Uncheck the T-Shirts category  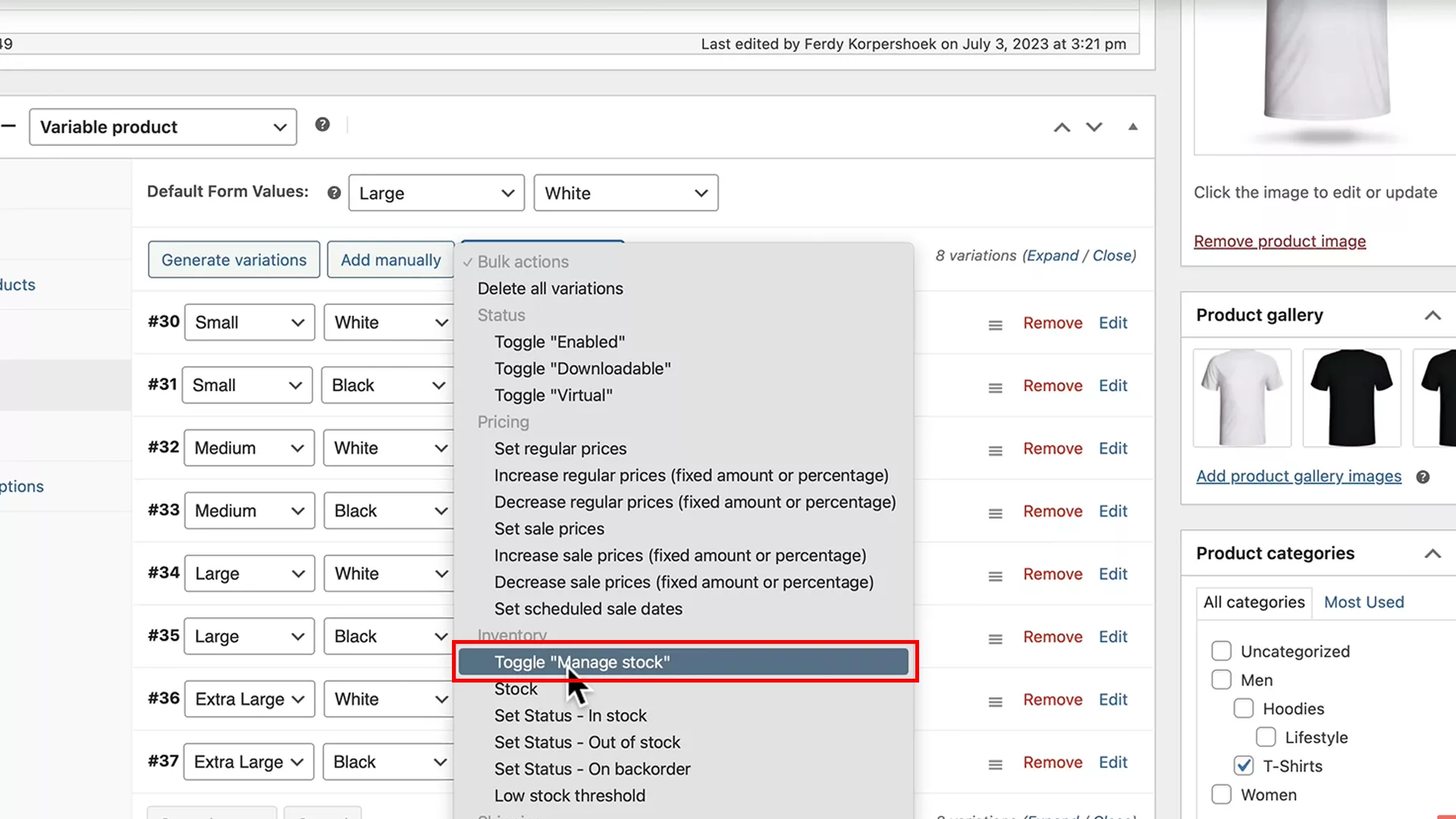pos(1243,766)
